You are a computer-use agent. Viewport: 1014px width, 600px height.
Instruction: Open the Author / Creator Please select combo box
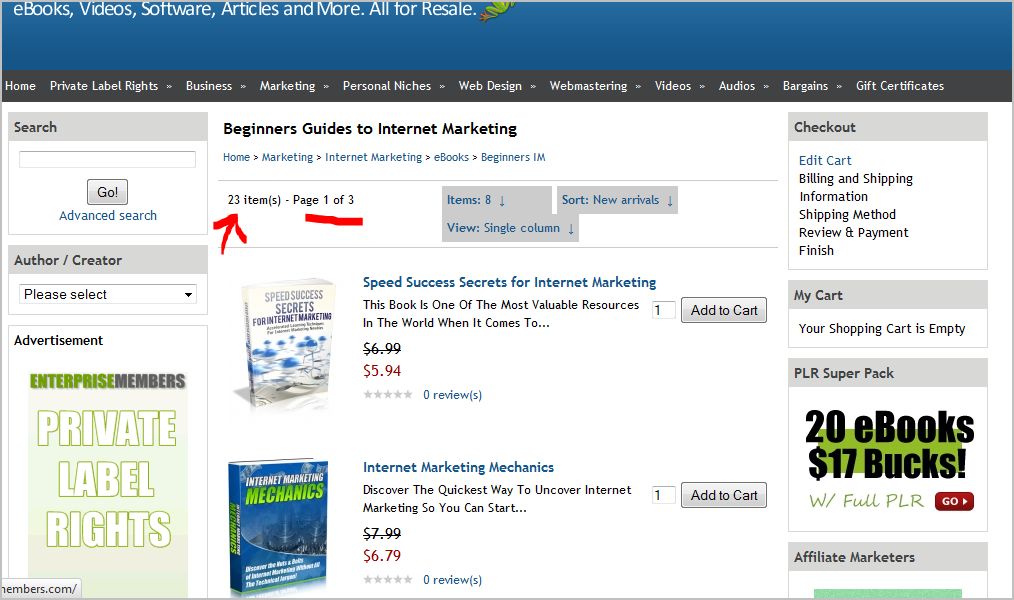pyautogui.click(x=107, y=294)
